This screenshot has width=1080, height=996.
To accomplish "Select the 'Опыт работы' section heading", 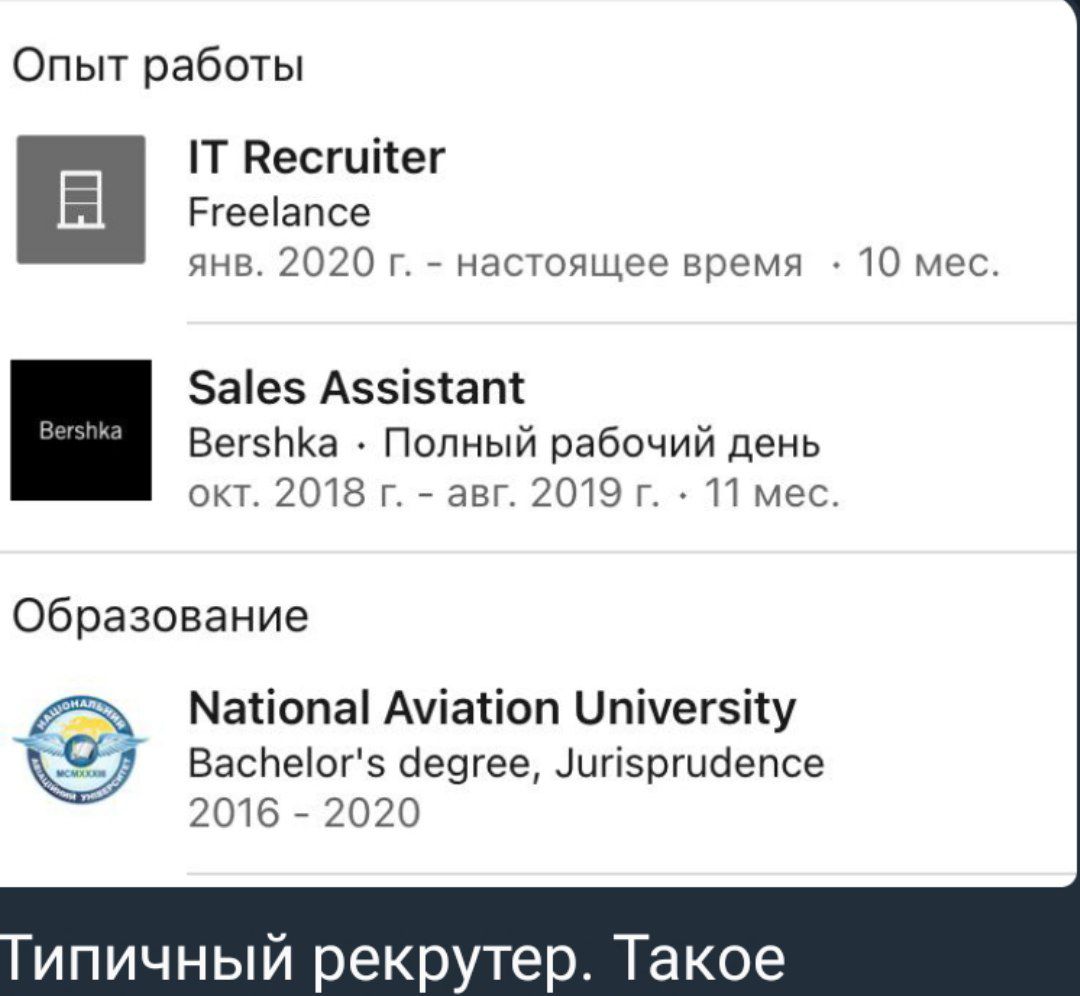I will (158, 67).
